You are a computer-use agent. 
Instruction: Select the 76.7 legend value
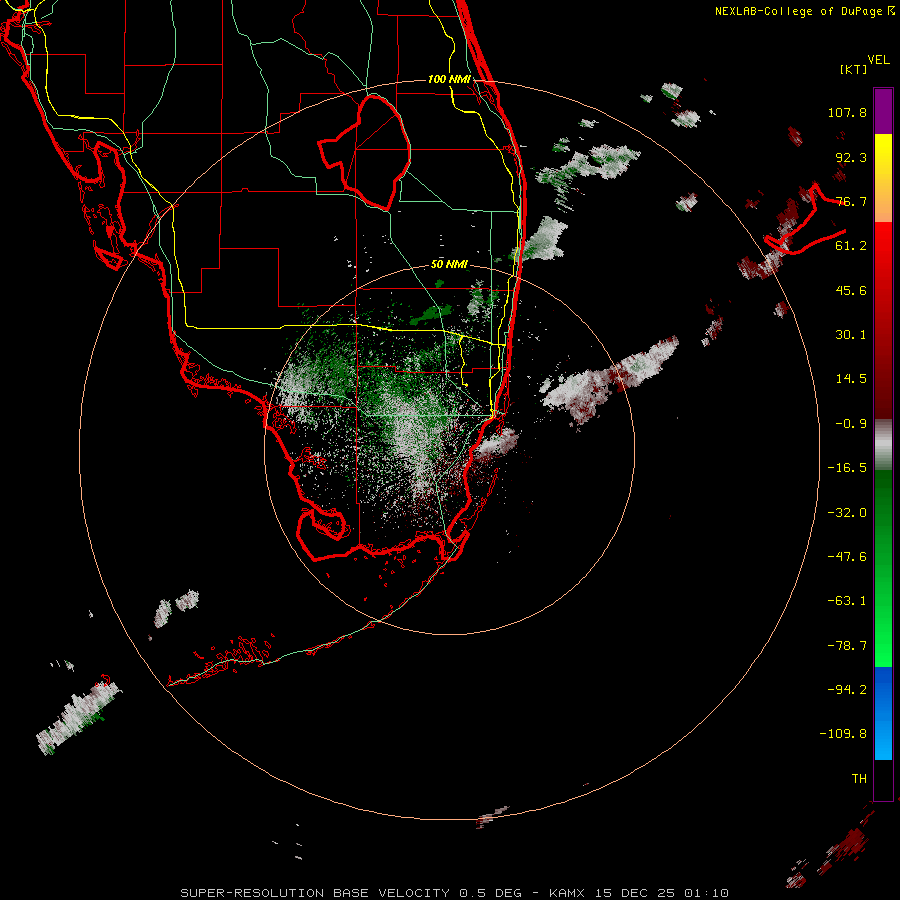pyautogui.click(x=851, y=201)
